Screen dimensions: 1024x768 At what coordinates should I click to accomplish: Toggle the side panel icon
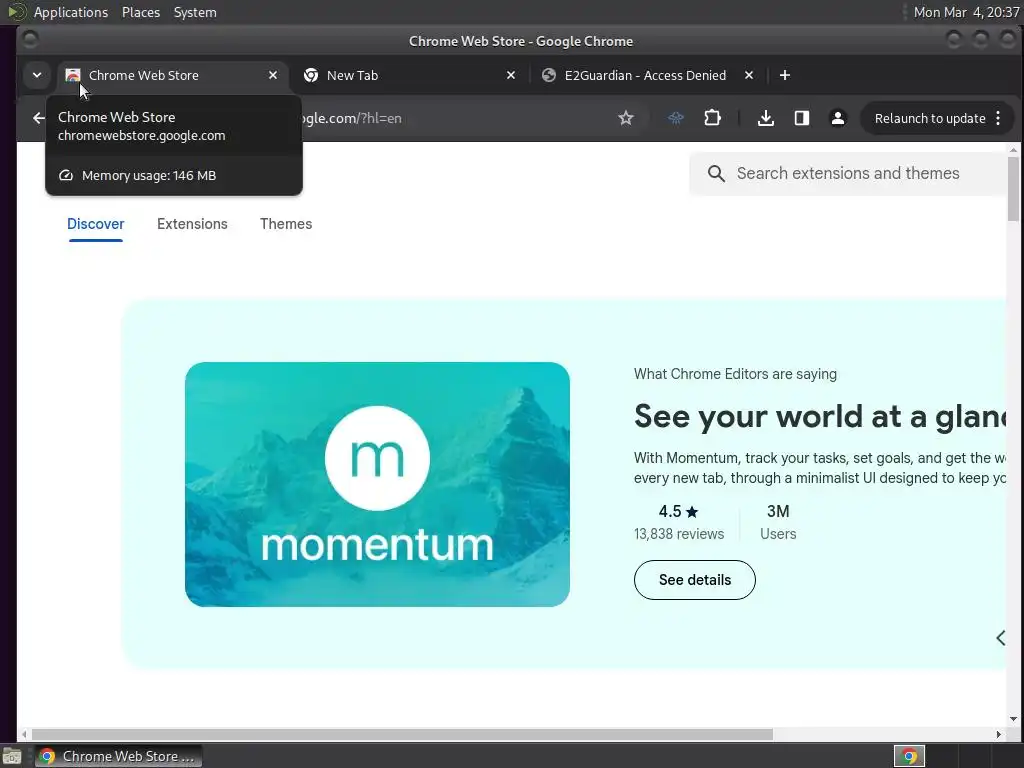(802, 118)
